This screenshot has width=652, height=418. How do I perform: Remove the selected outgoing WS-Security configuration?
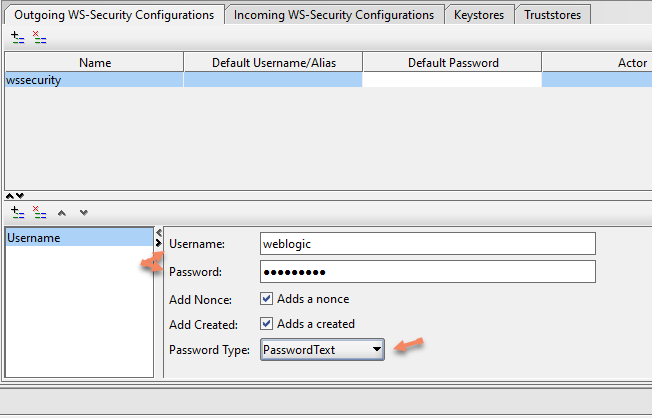39,36
